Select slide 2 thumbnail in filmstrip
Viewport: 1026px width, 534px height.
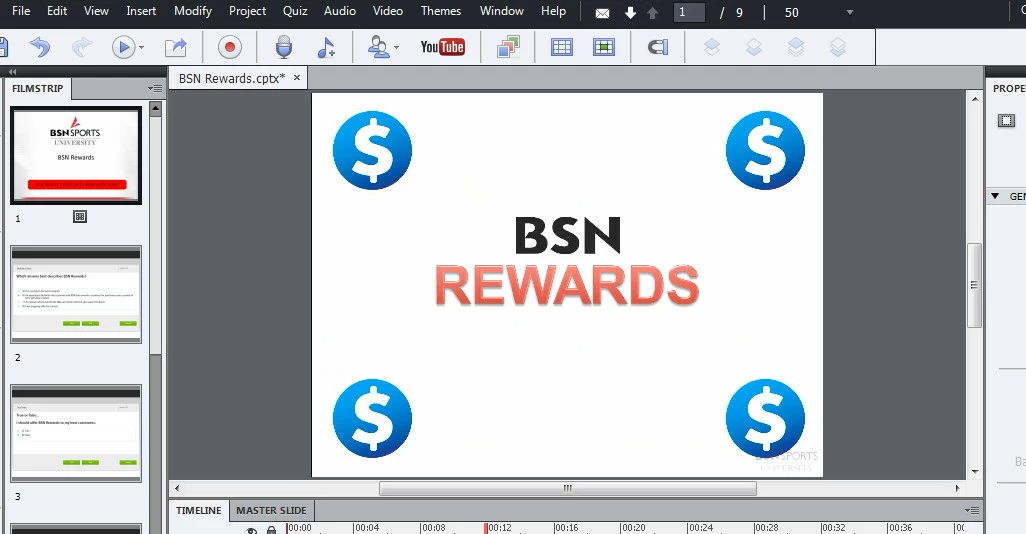point(76,294)
